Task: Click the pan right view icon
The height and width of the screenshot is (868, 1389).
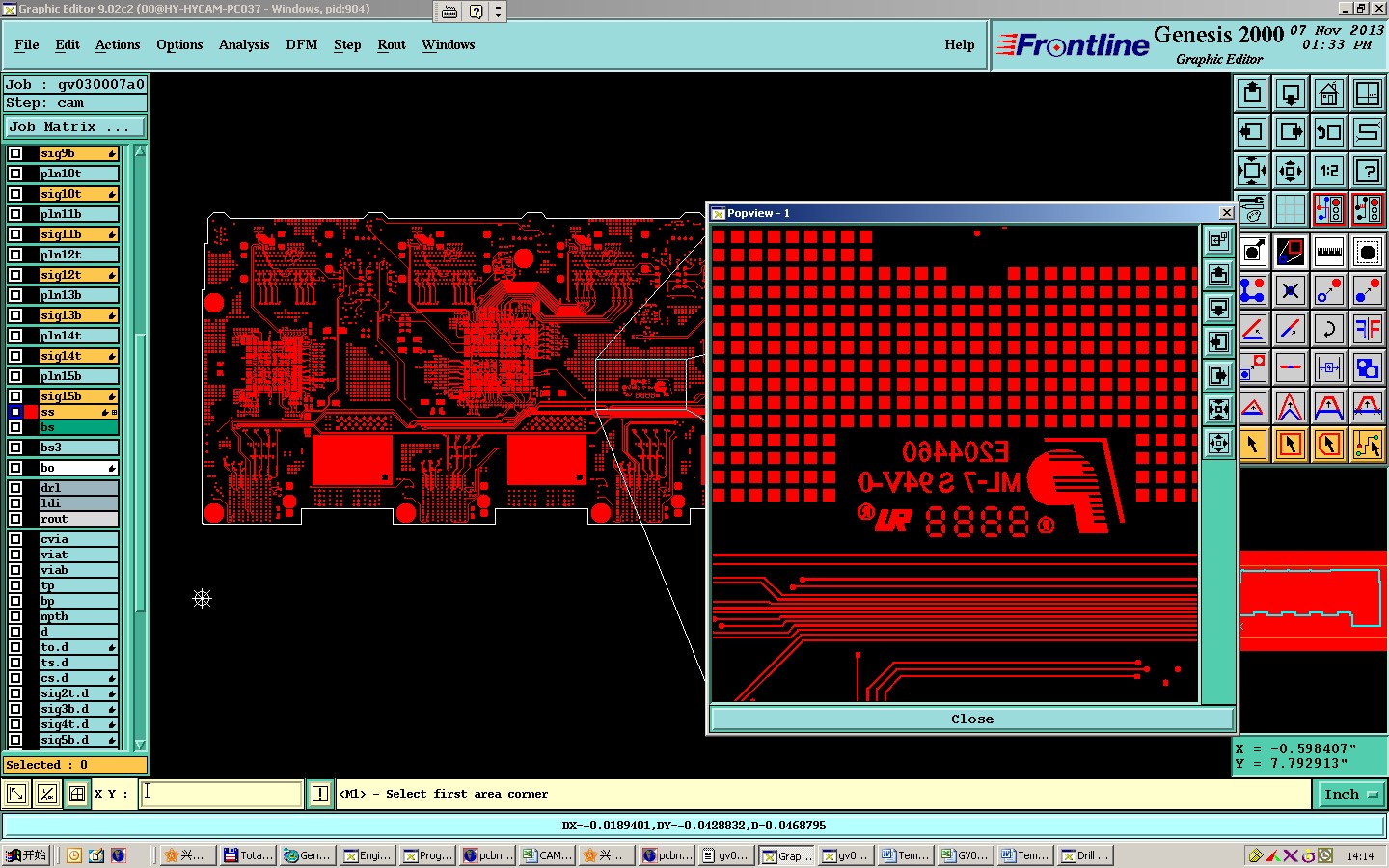Action: [1291, 132]
